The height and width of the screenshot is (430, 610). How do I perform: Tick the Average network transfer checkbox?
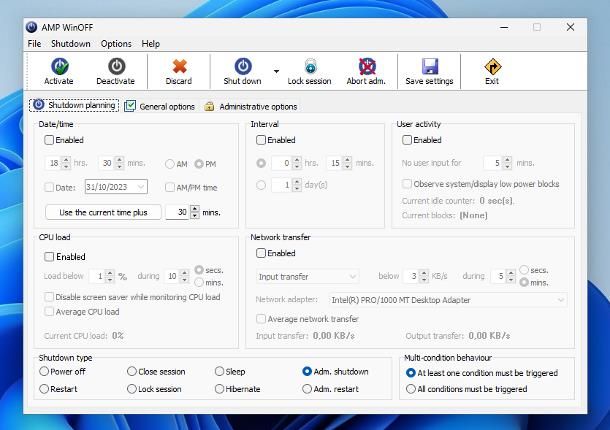(x=261, y=319)
